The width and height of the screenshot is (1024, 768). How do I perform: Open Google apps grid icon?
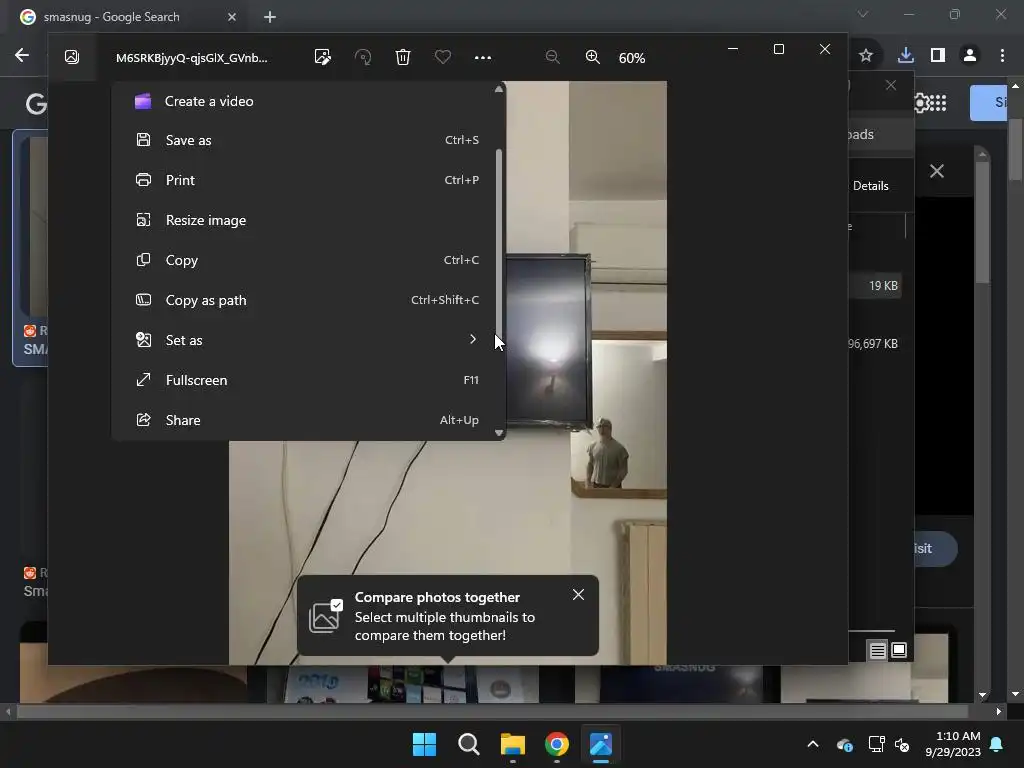(938, 103)
